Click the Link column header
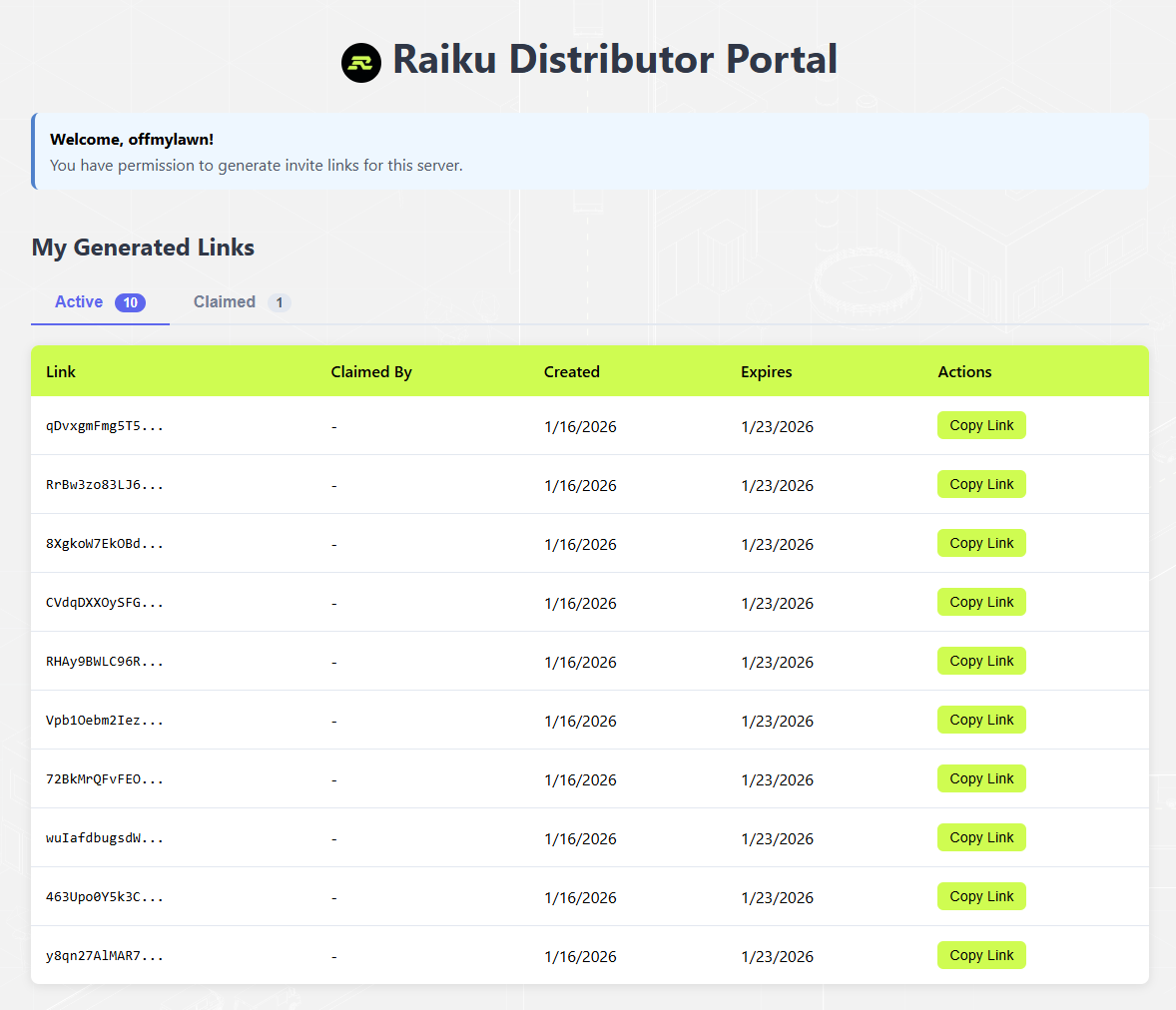Image resolution: width=1176 pixels, height=1010 pixels. tap(61, 371)
